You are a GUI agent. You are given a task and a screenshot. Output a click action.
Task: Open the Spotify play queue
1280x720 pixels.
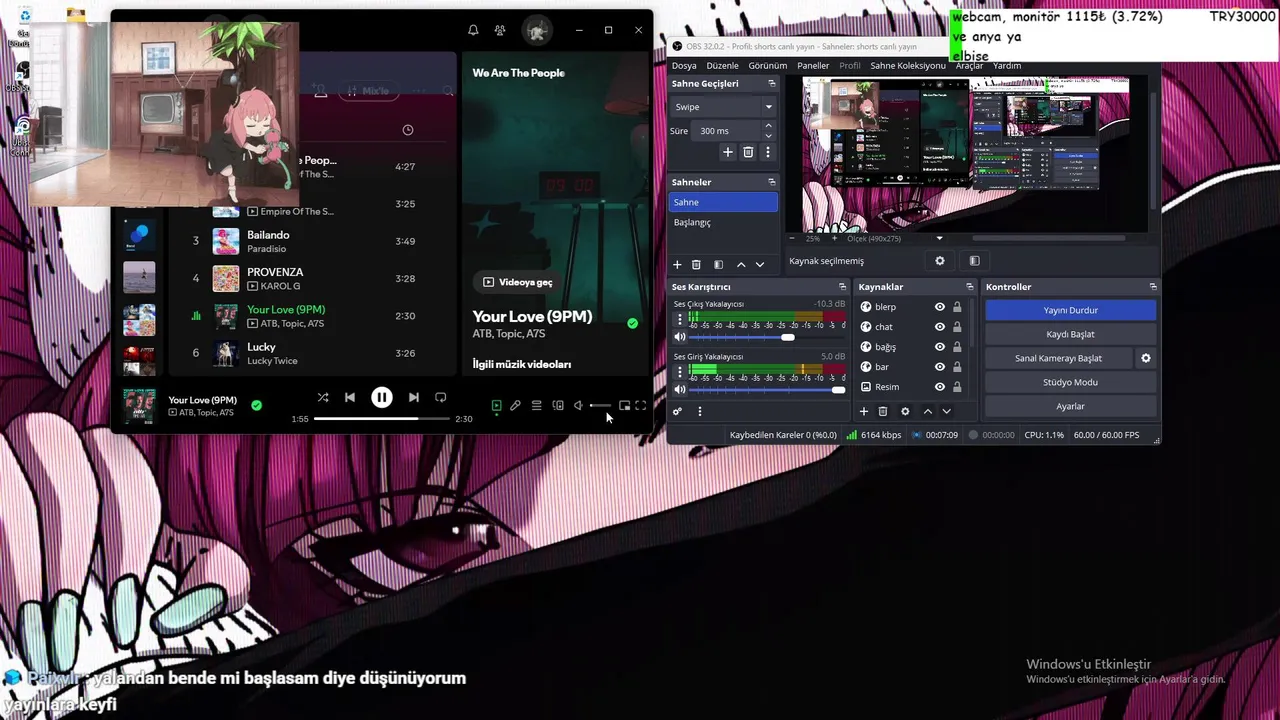[536, 405]
